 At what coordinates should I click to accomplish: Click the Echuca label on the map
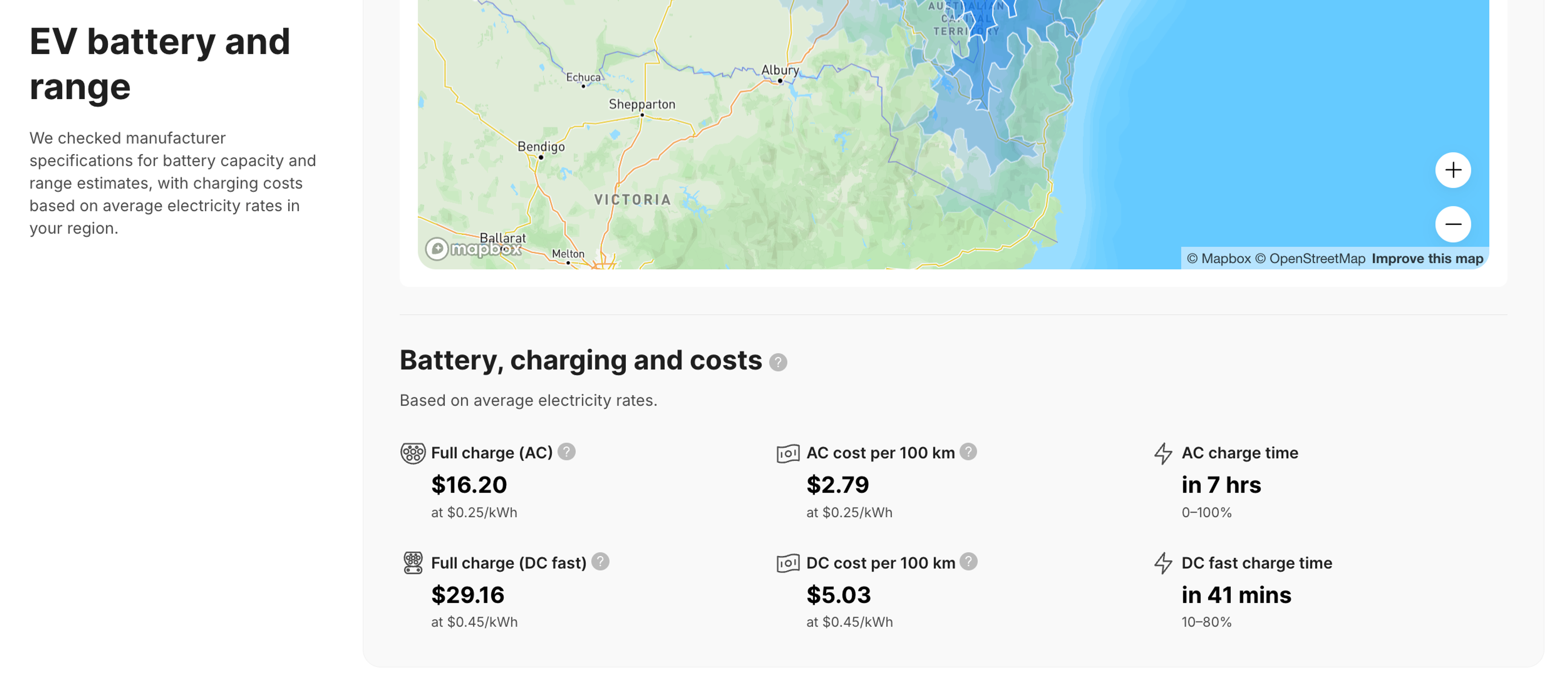pyautogui.click(x=583, y=77)
